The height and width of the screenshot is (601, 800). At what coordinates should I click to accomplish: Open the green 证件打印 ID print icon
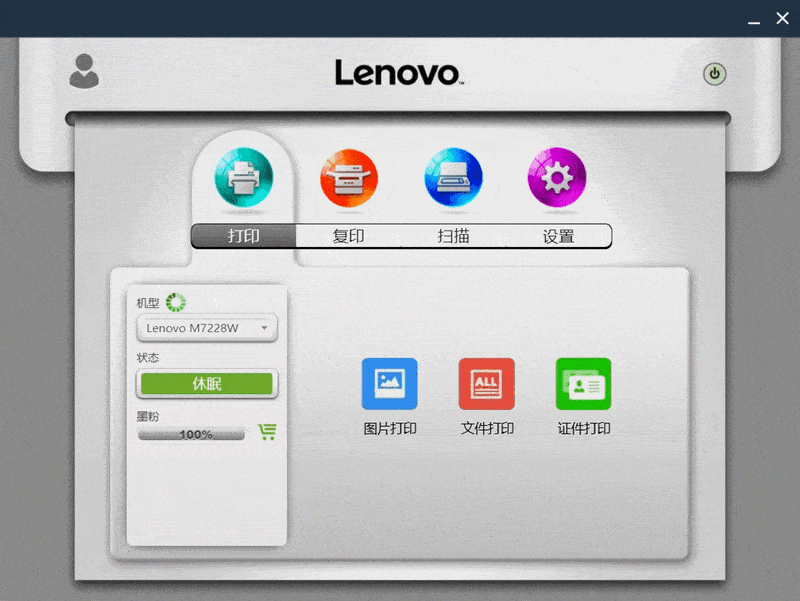coord(584,384)
